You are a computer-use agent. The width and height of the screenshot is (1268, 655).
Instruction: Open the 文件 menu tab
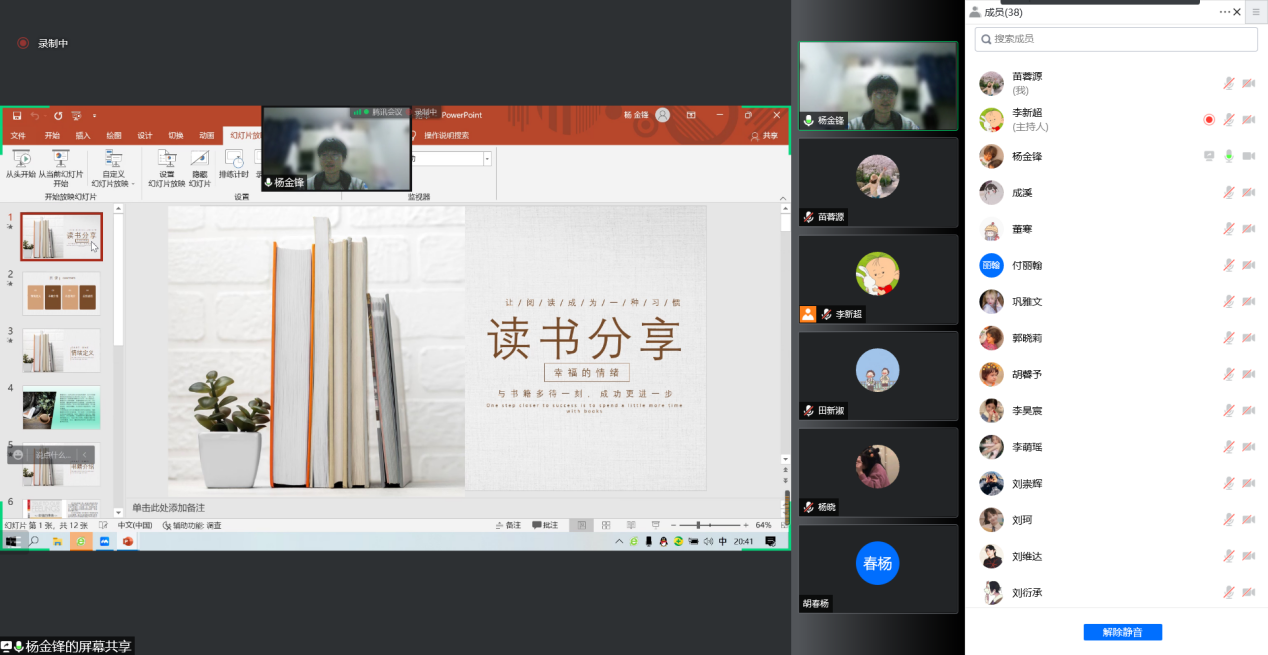(18, 136)
